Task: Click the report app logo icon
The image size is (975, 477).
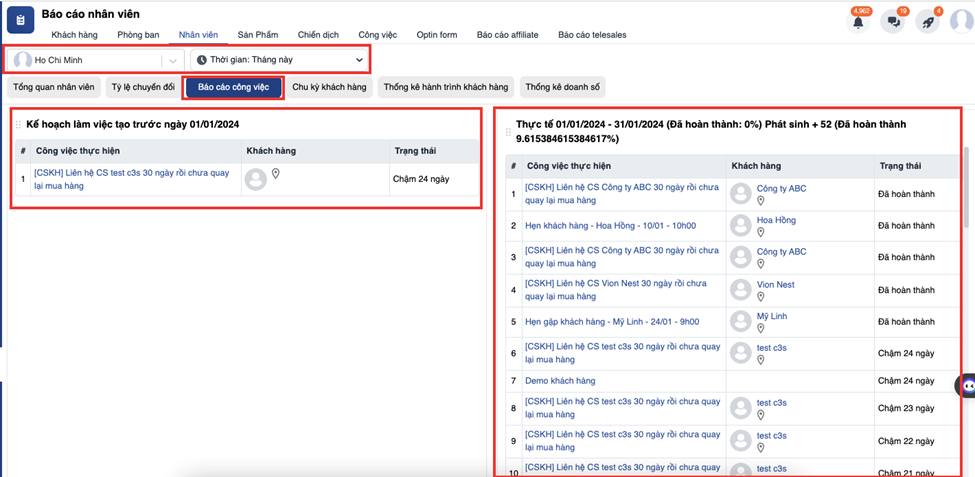Action: pos(21,21)
